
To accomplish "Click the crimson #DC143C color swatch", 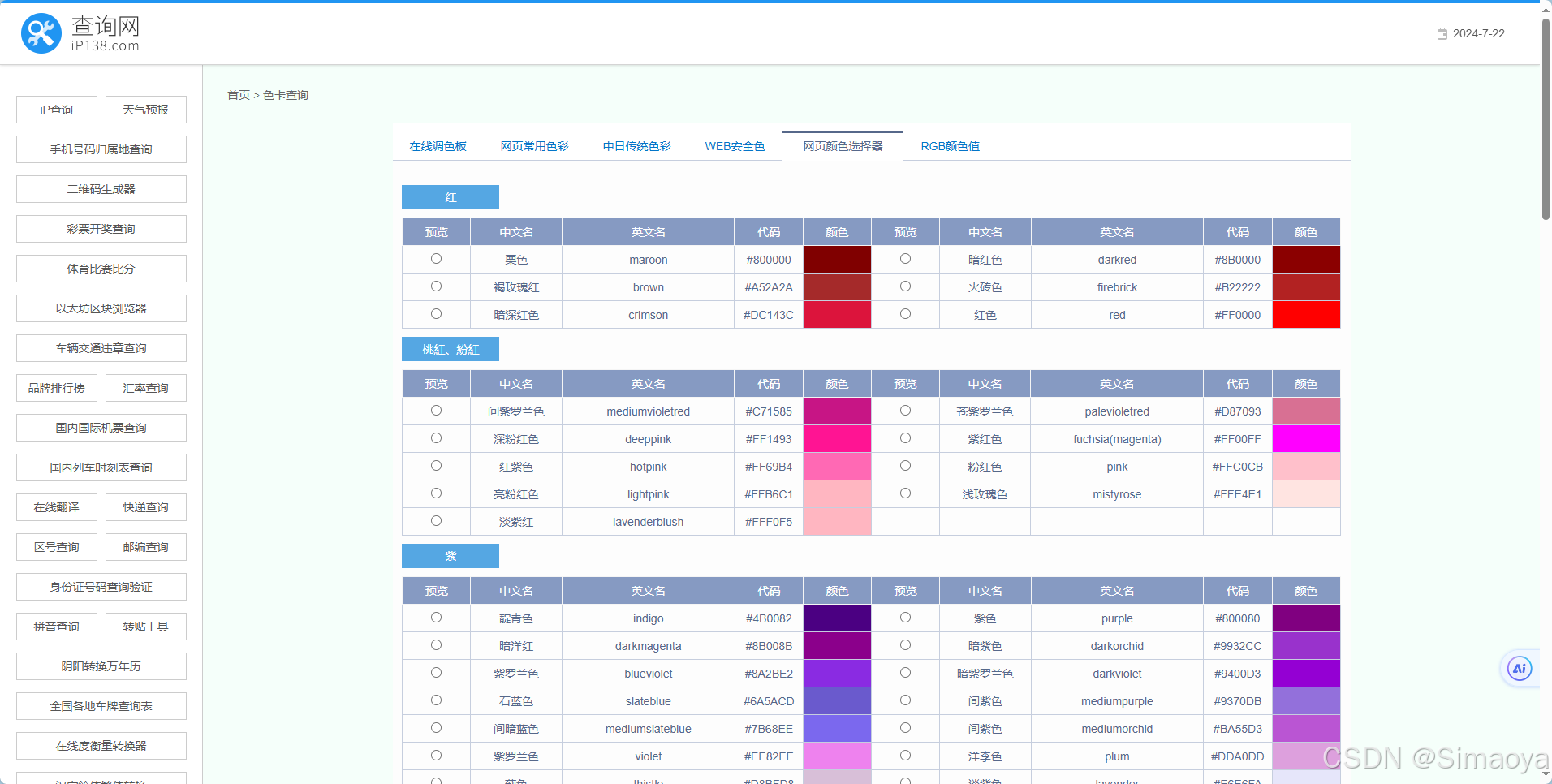I will 837,315.
